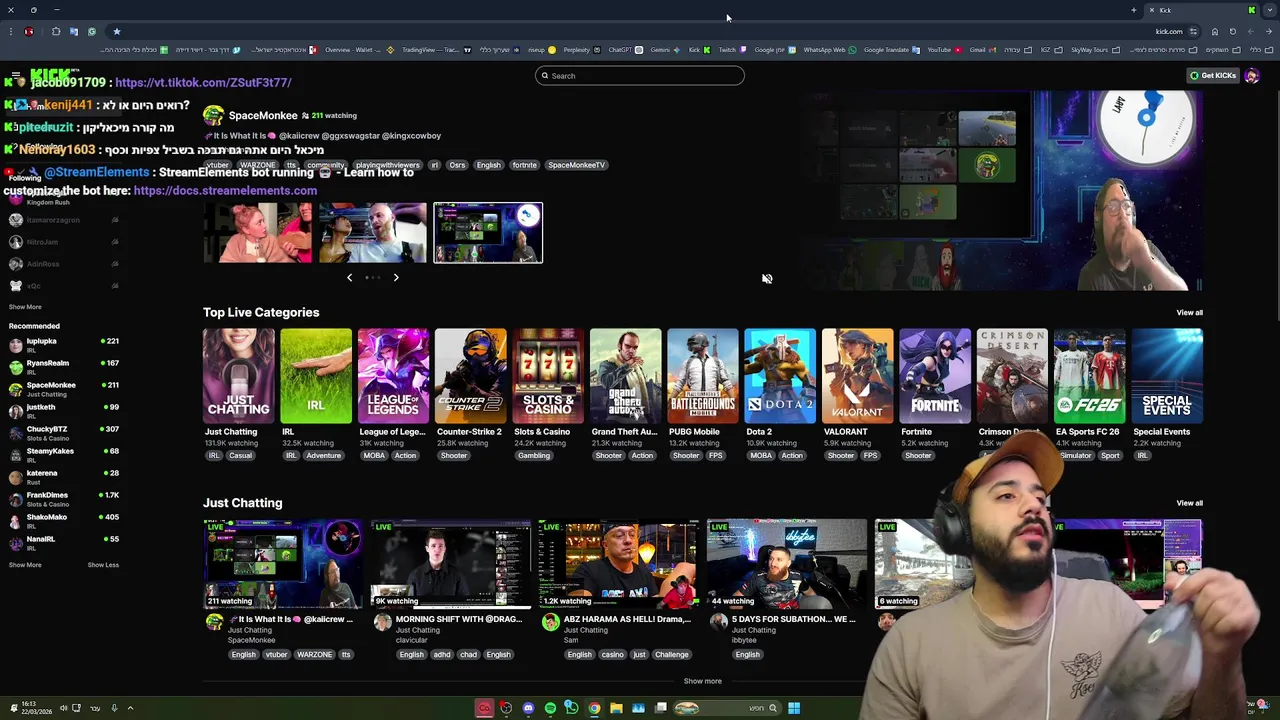
Task: Click the microphone icon in system tray
Action: [114, 708]
